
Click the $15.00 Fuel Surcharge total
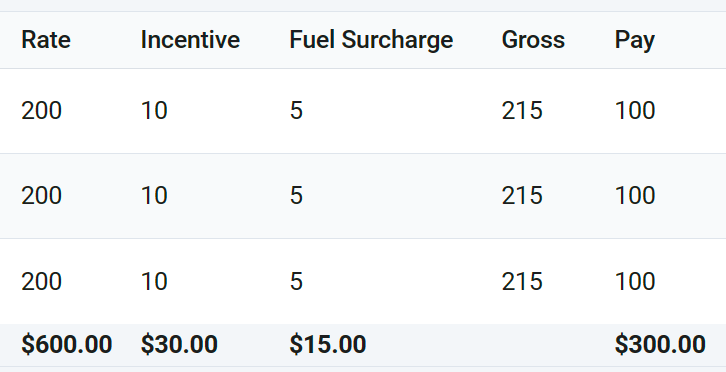(328, 345)
